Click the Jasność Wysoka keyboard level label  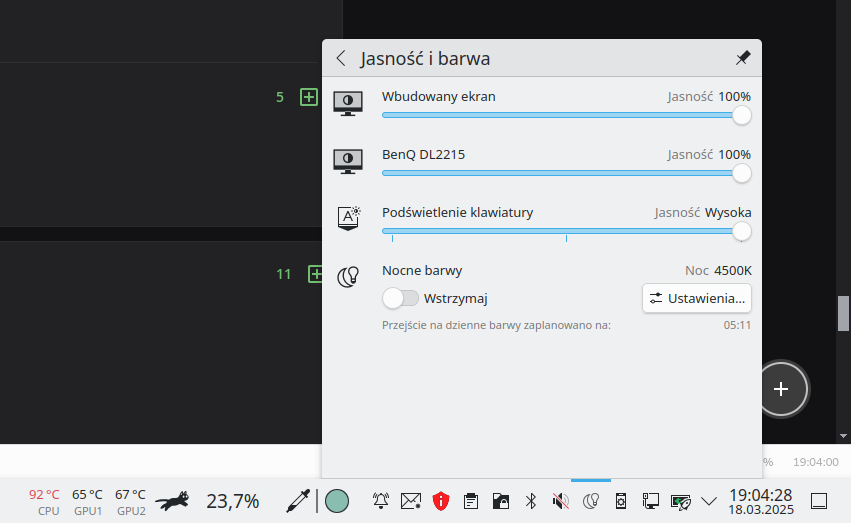coord(703,213)
